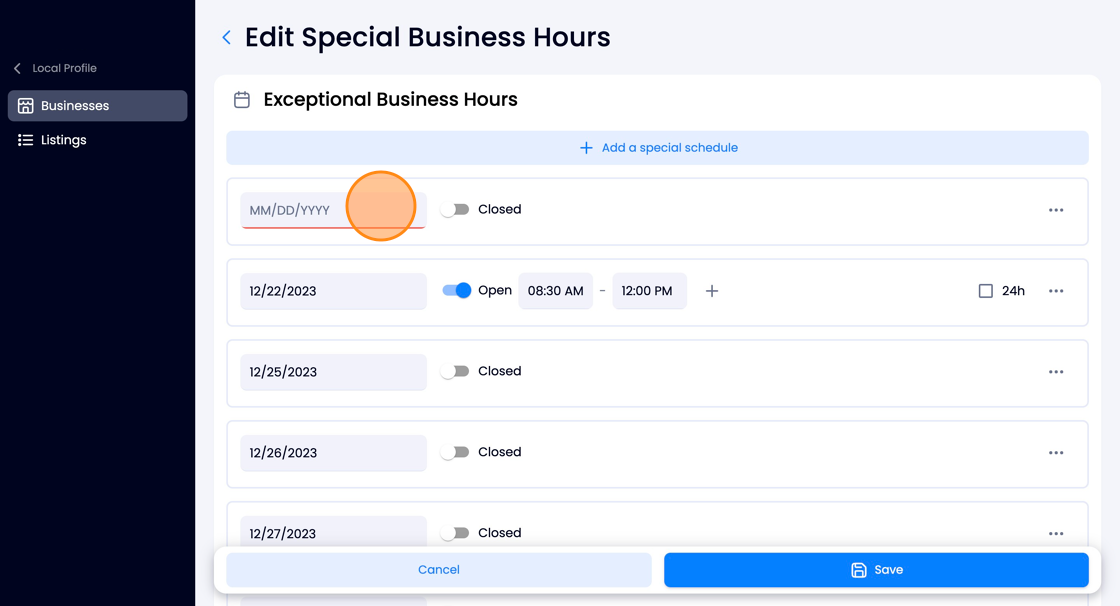Select Businesses in the sidebar
This screenshot has height=606, width=1120.
pyautogui.click(x=98, y=106)
